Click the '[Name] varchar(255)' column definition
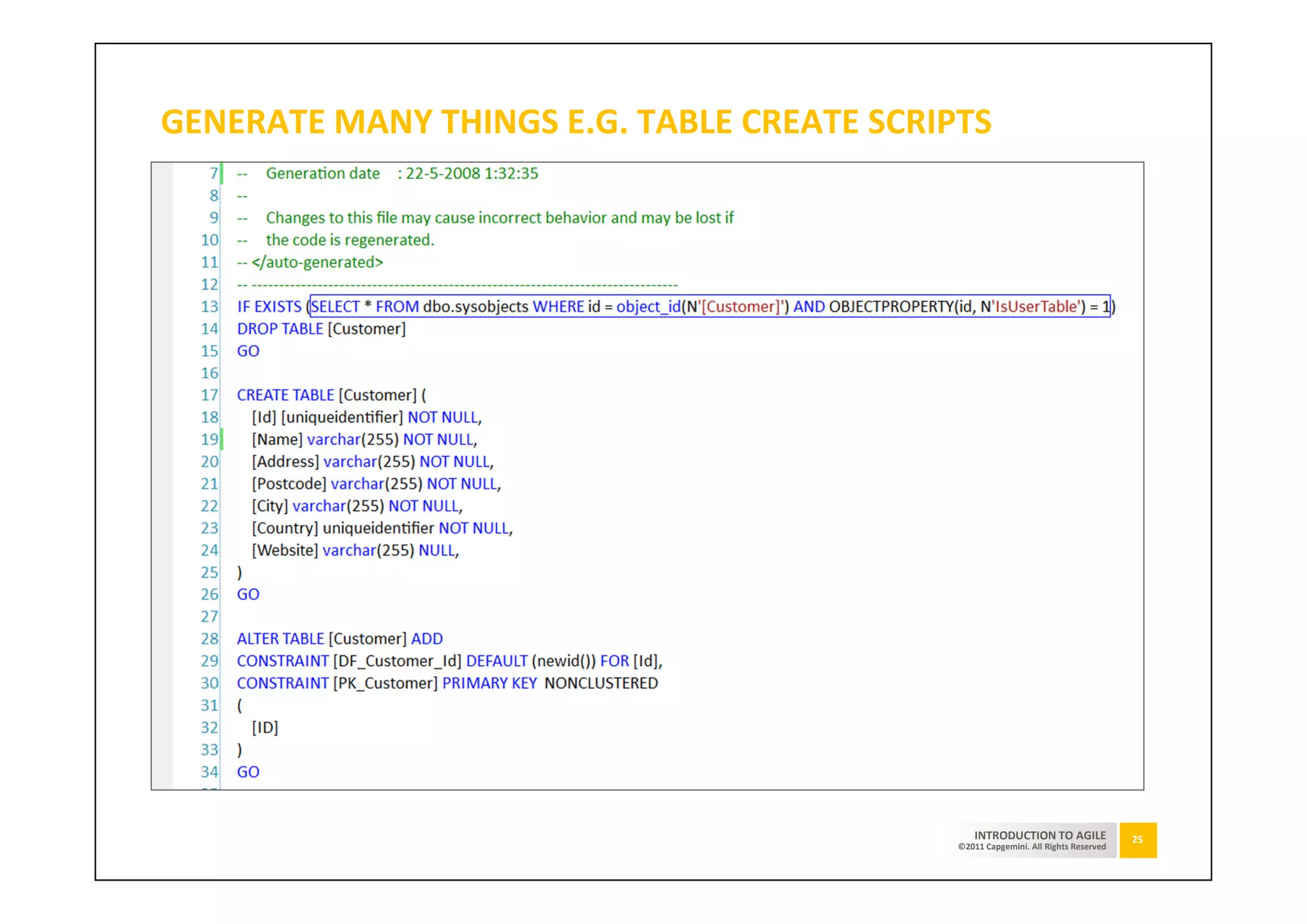1307x924 pixels. [x=364, y=440]
